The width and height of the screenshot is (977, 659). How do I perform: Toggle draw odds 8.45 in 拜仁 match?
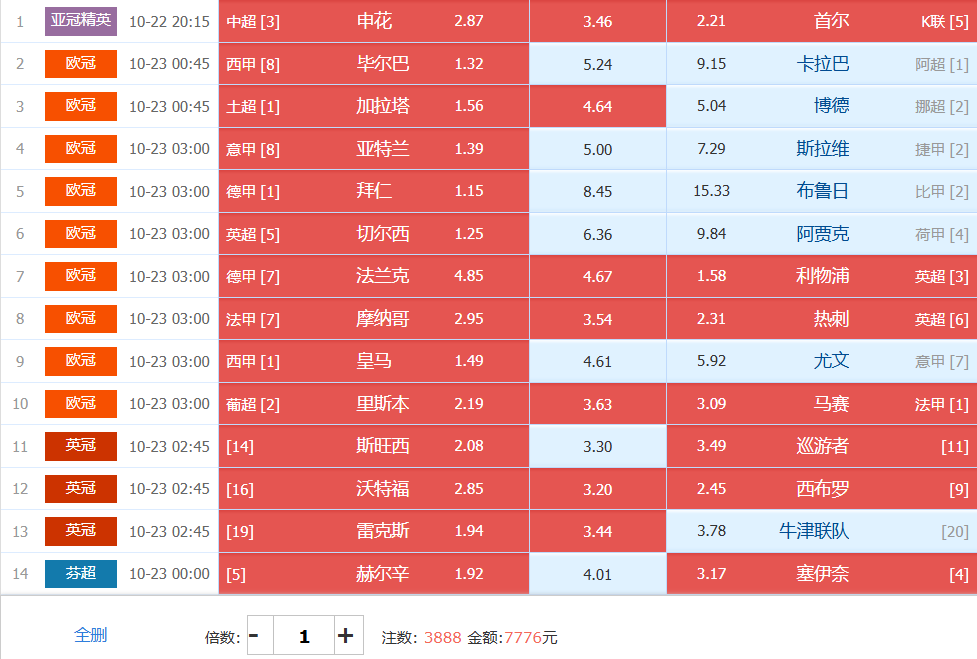click(x=597, y=191)
